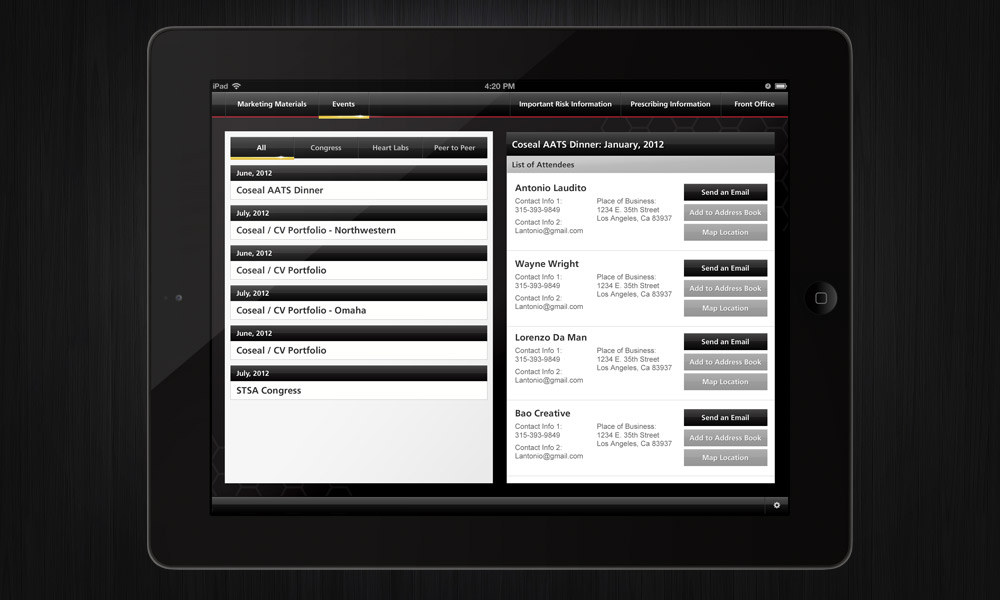1000x600 pixels.
Task: Select the All events filter
Action: 261,147
